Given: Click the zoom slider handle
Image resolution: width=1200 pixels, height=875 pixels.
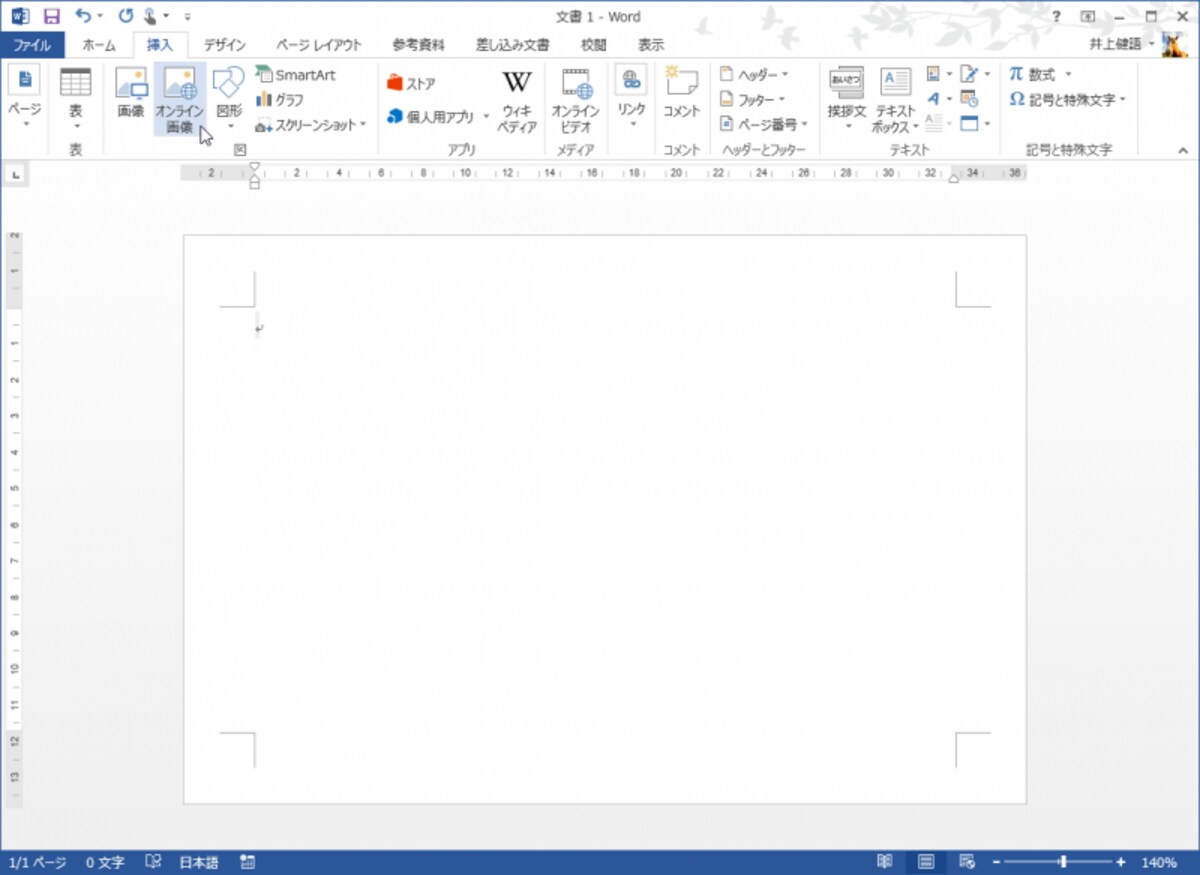Looking at the screenshot, I should [x=1062, y=862].
